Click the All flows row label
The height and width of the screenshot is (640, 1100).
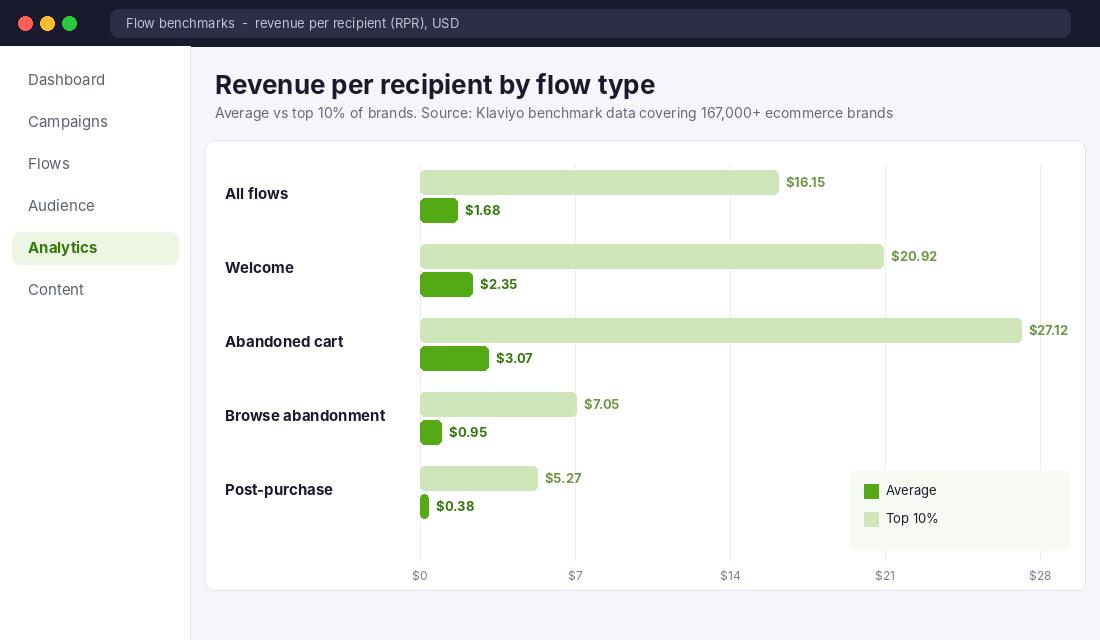tap(257, 194)
